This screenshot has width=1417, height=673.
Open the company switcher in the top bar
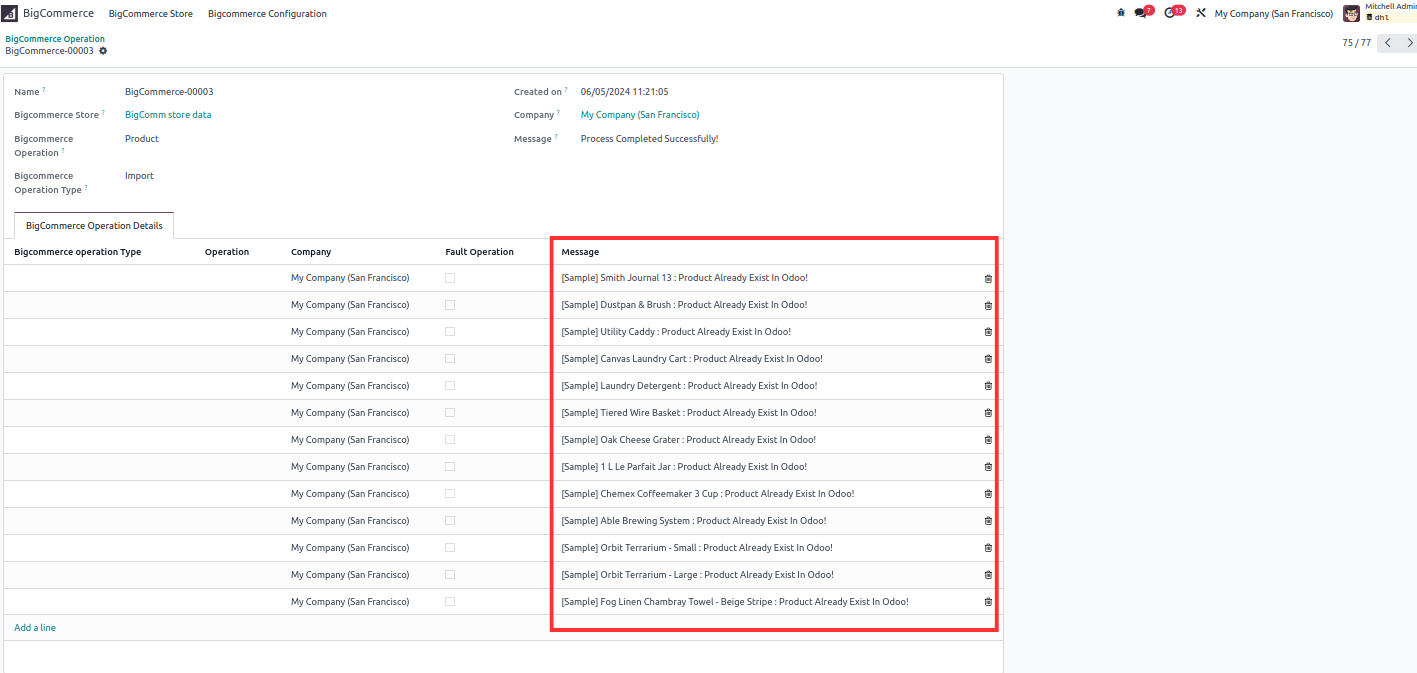coord(1273,14)
